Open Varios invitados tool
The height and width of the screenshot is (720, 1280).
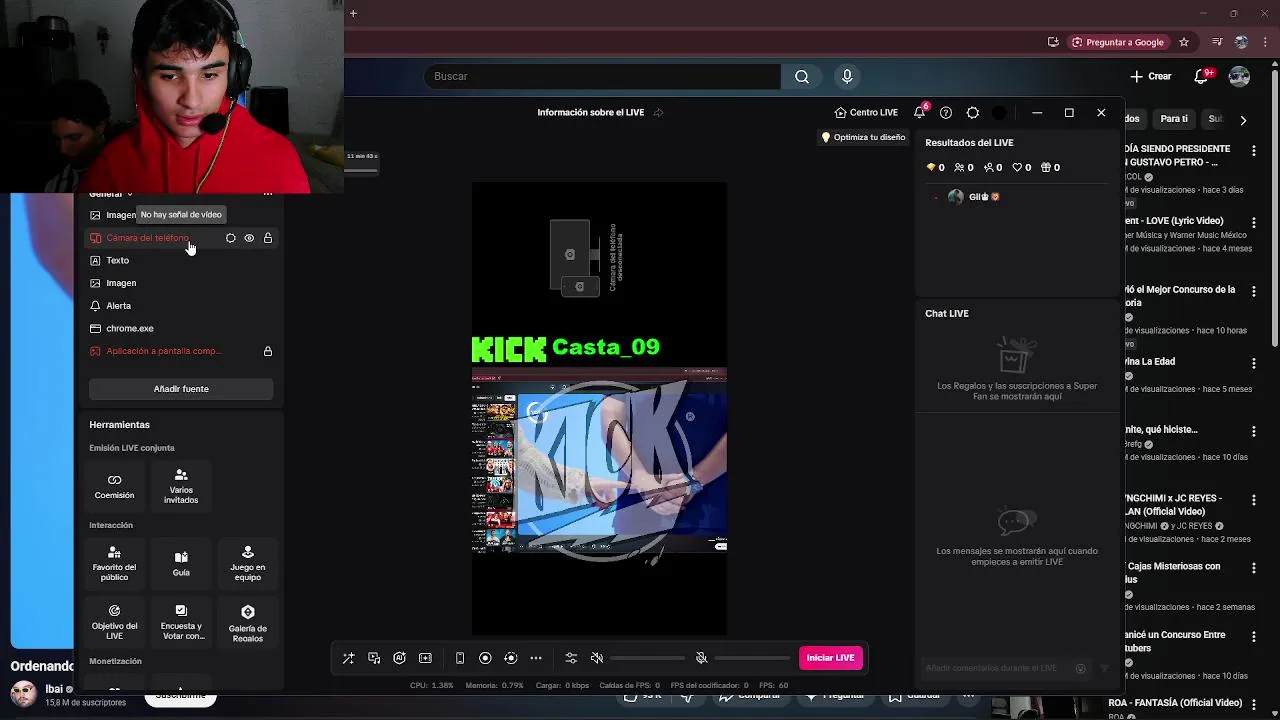pos(181,486)
